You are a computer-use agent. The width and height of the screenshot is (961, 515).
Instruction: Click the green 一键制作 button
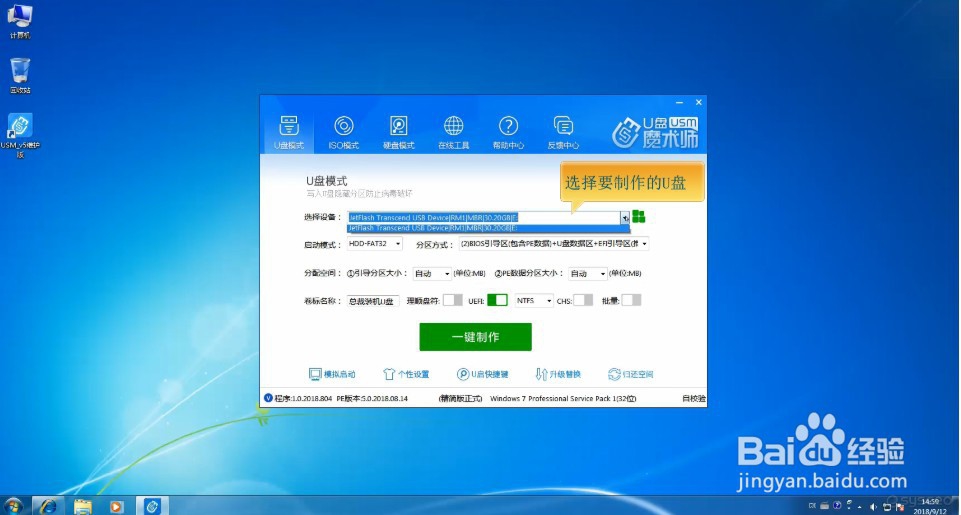(x=476, y=337)
